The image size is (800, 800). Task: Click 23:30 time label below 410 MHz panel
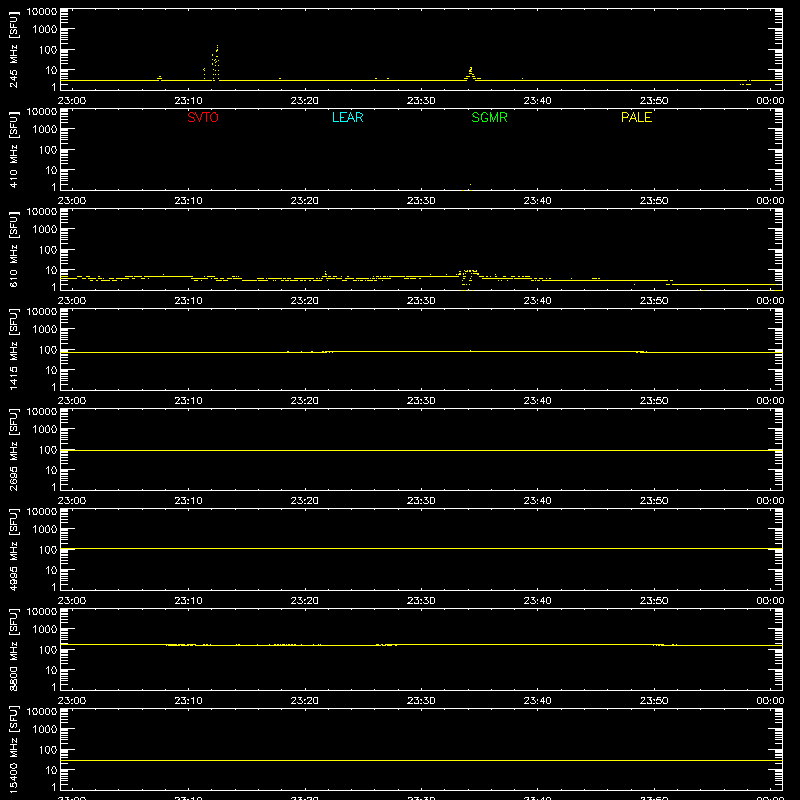click(421, 201)
